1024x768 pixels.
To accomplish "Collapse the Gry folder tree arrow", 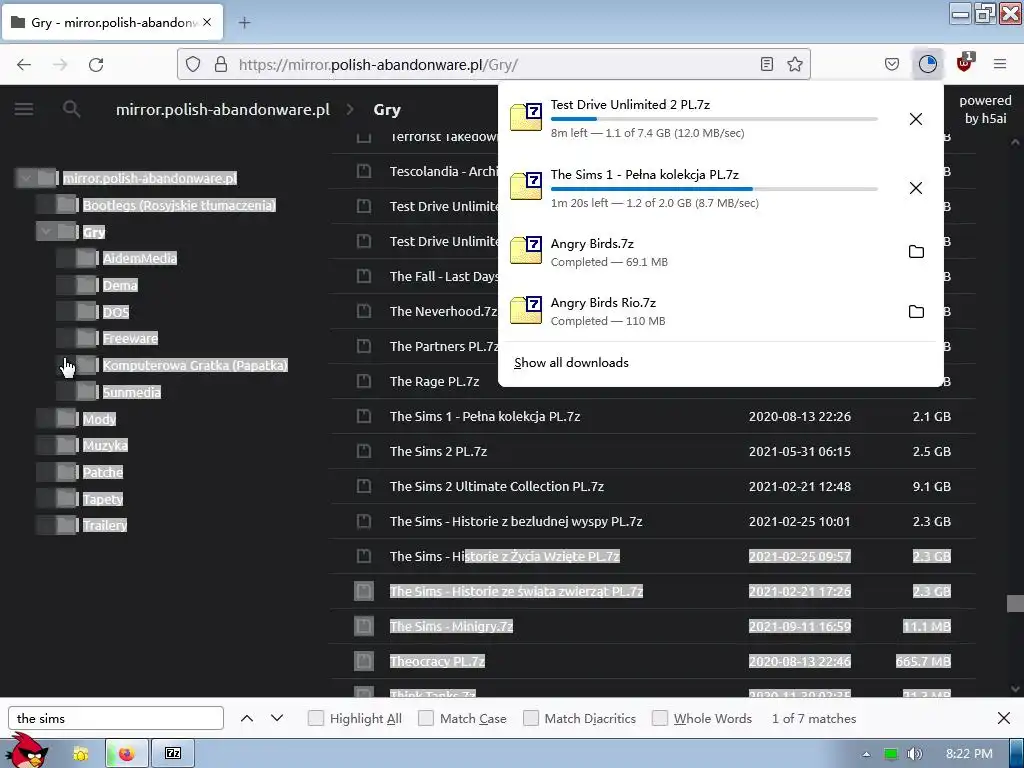I will pyautogui.click(x=46, y=231).
